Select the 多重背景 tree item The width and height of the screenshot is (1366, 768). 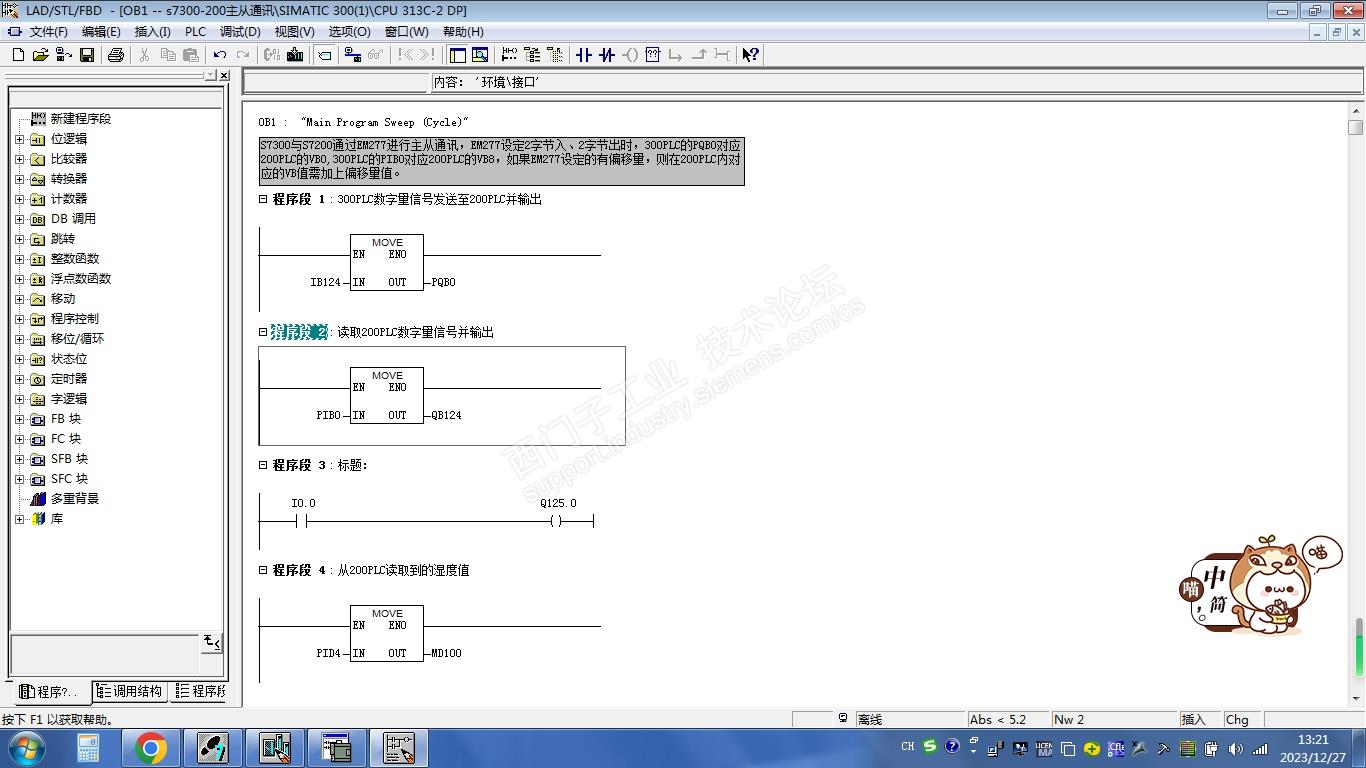pos(75,499)
